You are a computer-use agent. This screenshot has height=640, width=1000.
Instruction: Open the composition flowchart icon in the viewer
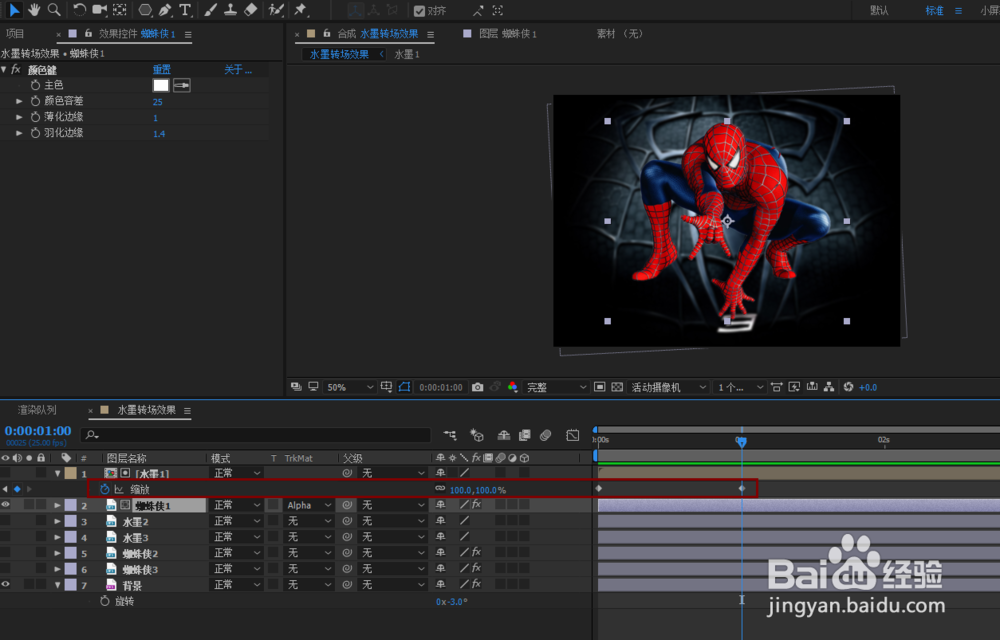[x=829, y=387]
